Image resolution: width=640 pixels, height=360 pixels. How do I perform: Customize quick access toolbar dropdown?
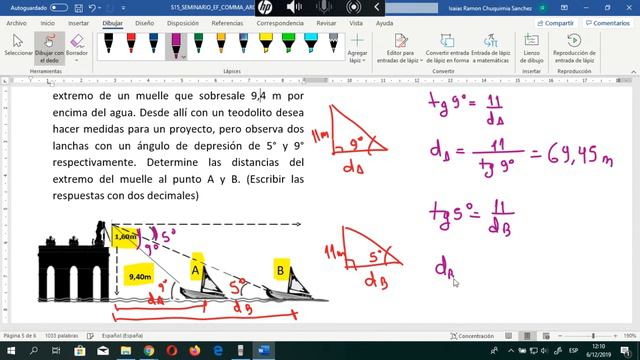[123, 8]
